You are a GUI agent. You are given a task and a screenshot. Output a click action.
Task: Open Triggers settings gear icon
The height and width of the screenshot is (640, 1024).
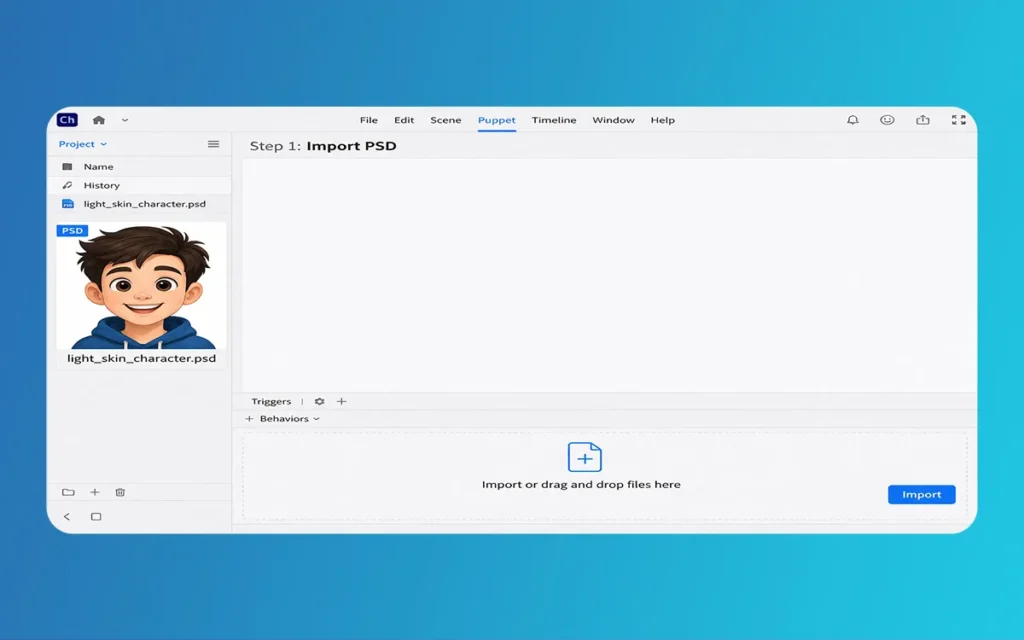tap(319, 401)
